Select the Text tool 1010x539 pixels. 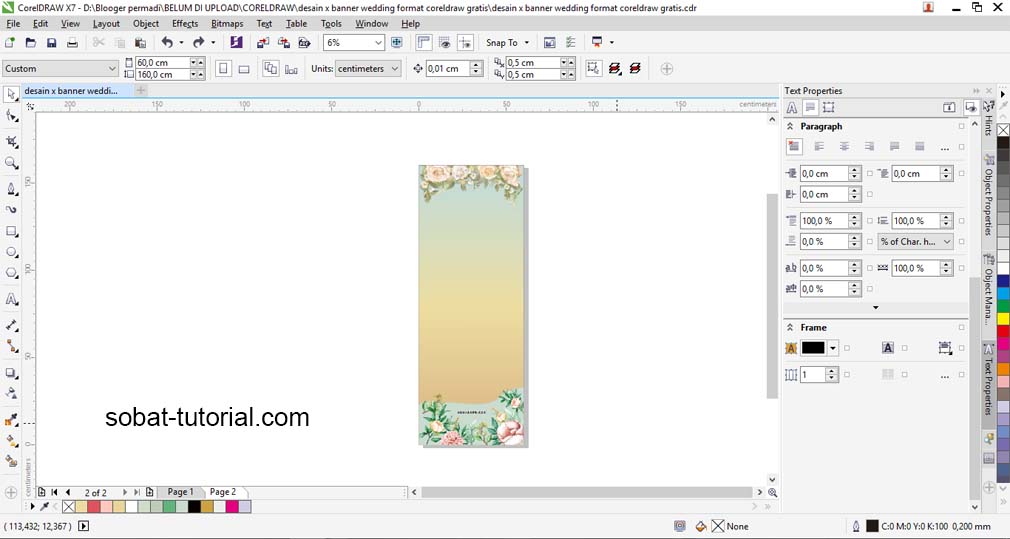(11, 299)
